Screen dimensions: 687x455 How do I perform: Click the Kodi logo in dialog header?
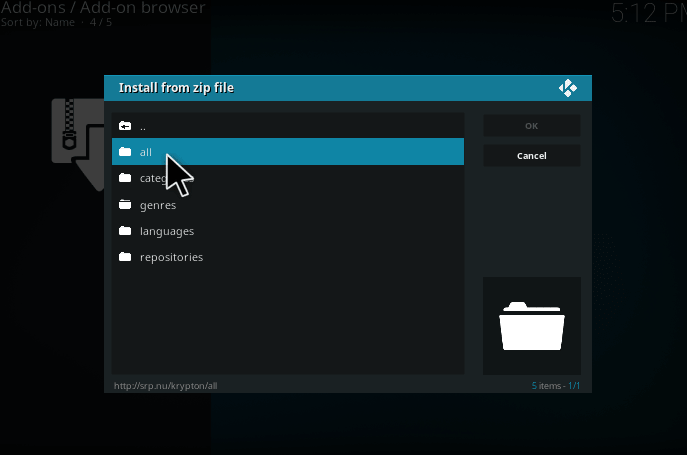coord(568,88)
